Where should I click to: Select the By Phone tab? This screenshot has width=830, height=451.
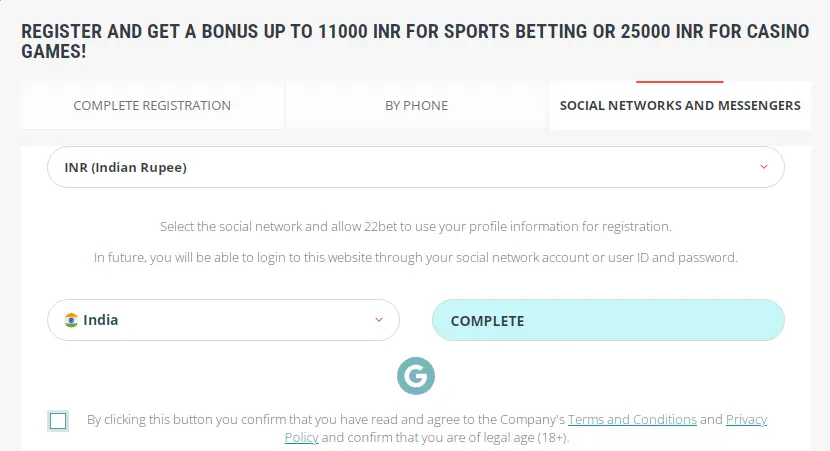click(416, 105)
